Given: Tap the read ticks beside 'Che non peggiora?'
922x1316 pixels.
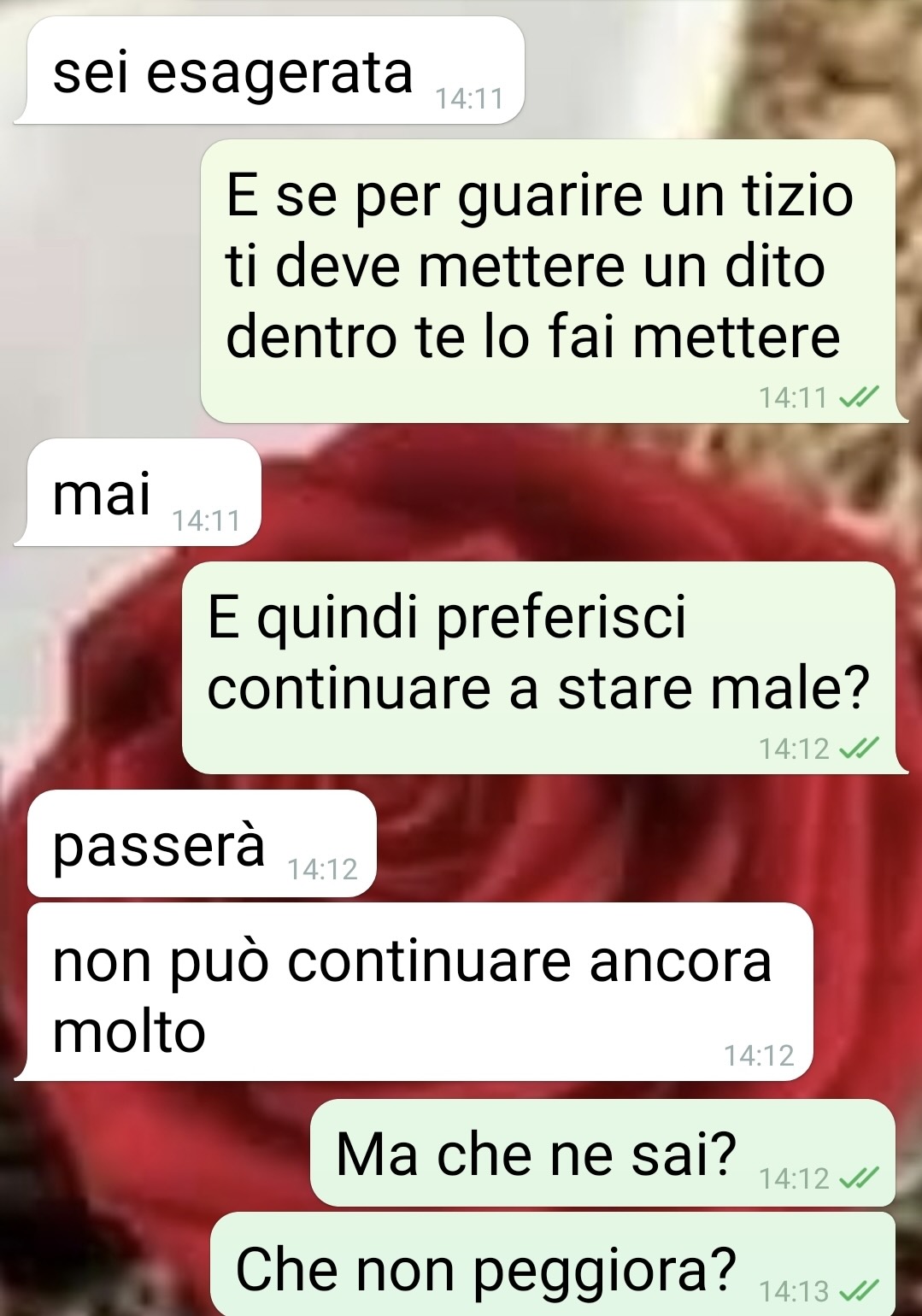Looking at the screenshot, I should click(x=859, y=1290).
